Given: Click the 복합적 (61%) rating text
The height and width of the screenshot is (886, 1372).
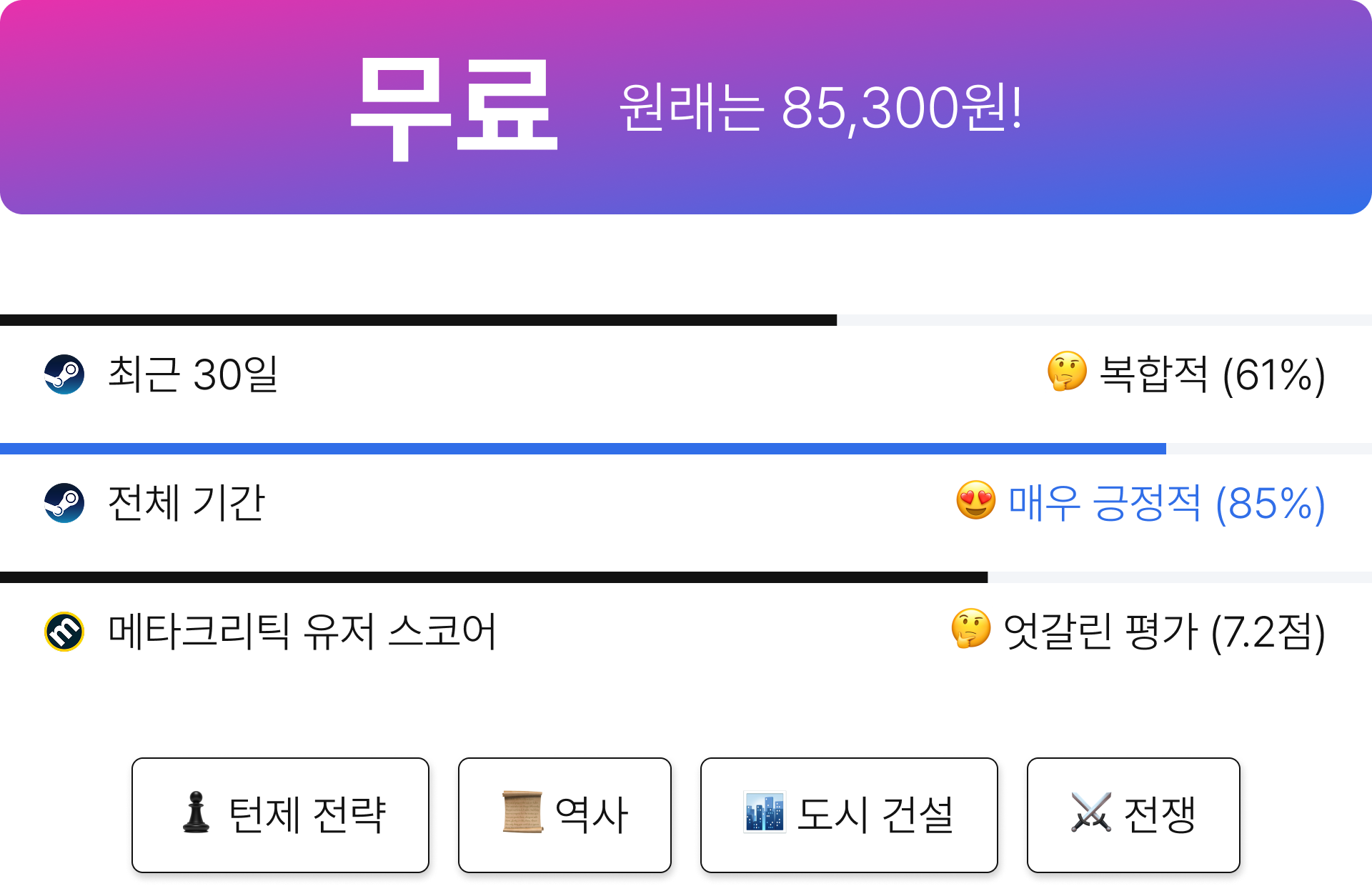Looking at the screenshot, I should [x=1213, y=374].
